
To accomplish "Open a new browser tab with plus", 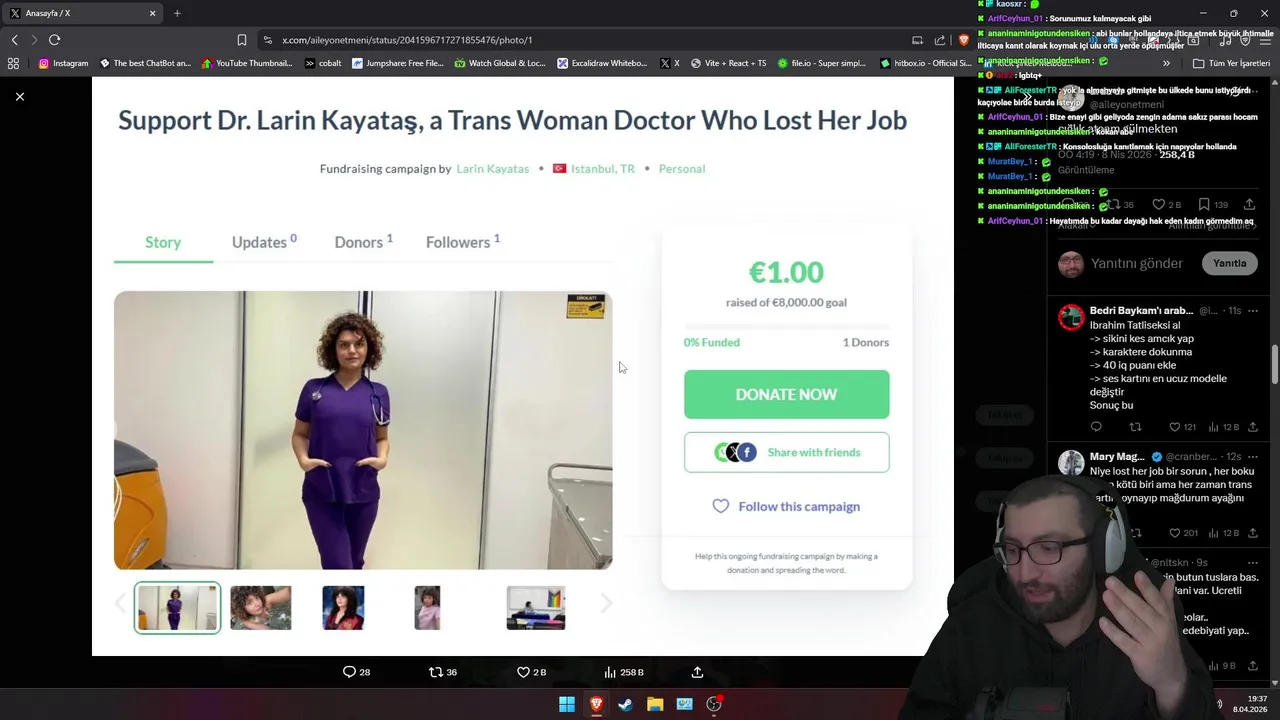I will (177, 13).
